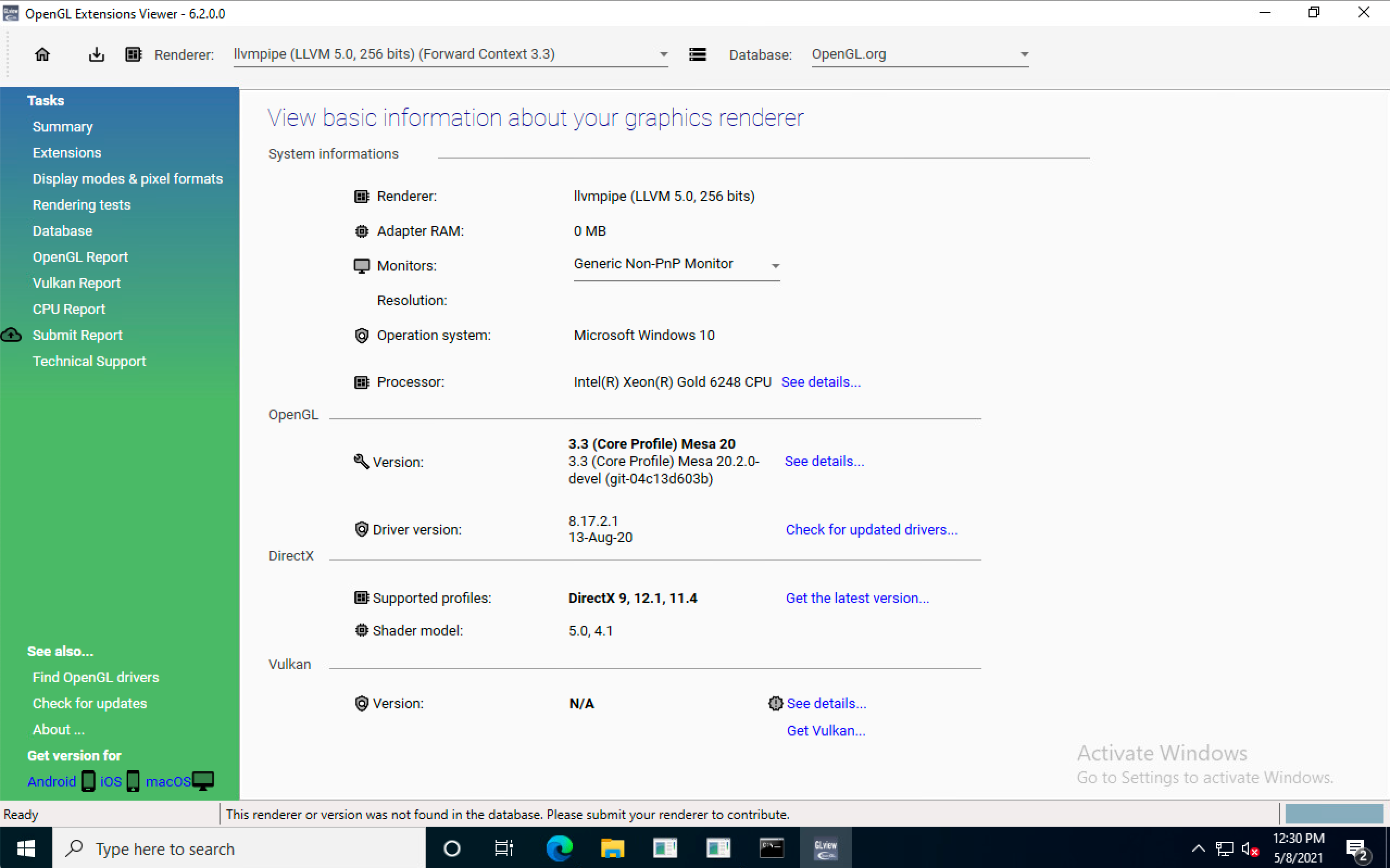Expand the Database OpenGL.org dropdown
This screenshot has height=868, width=1390.
point(1024,54)
